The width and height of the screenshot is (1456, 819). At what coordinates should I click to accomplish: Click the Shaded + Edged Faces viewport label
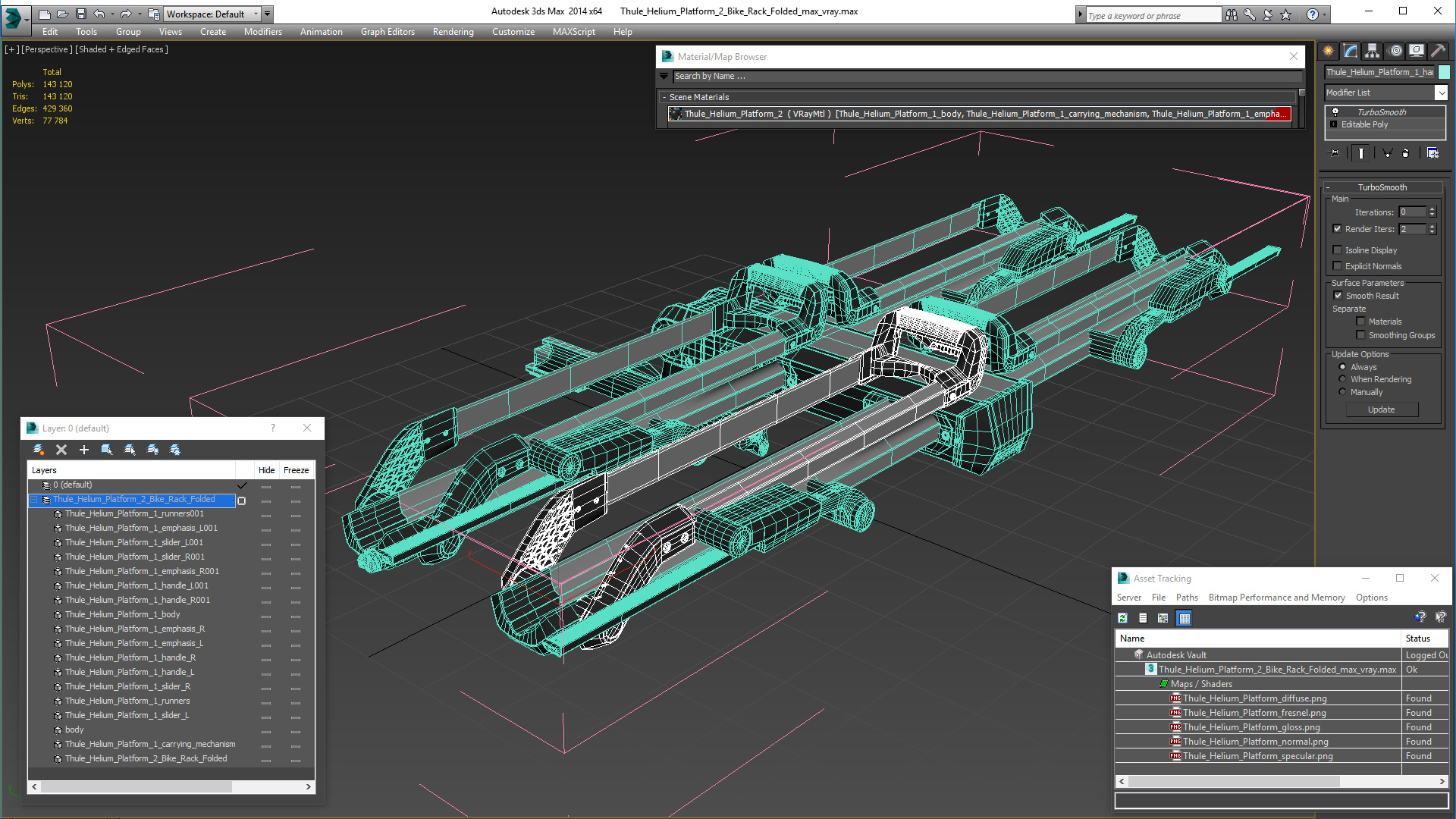coord(121,49)
